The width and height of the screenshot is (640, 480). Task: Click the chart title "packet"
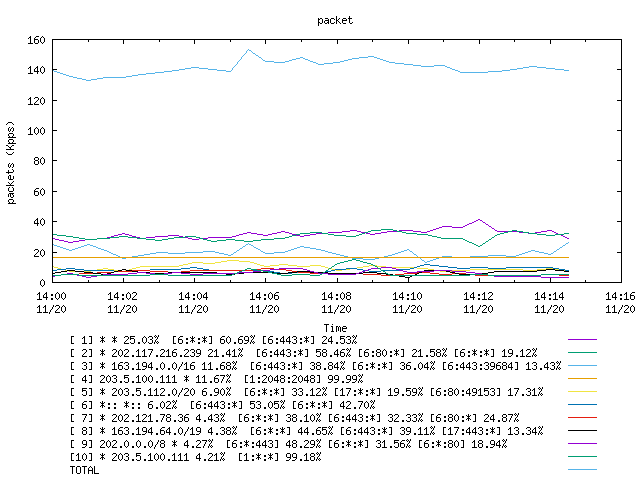[335, 20]
